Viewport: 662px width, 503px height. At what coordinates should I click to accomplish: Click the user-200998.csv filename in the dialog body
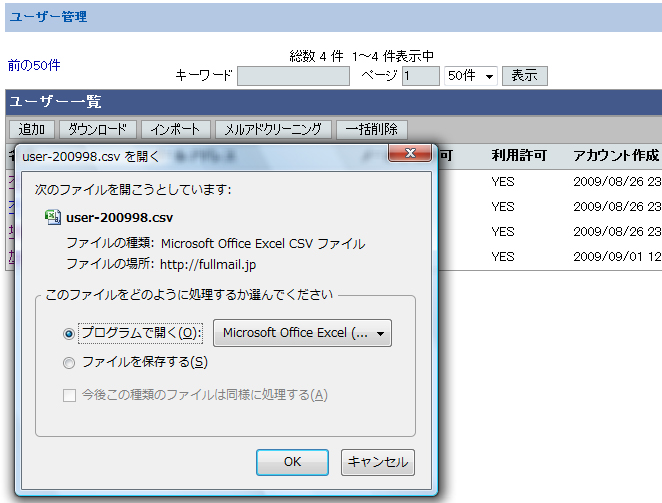pyautogui.click(x=119, y=218)
